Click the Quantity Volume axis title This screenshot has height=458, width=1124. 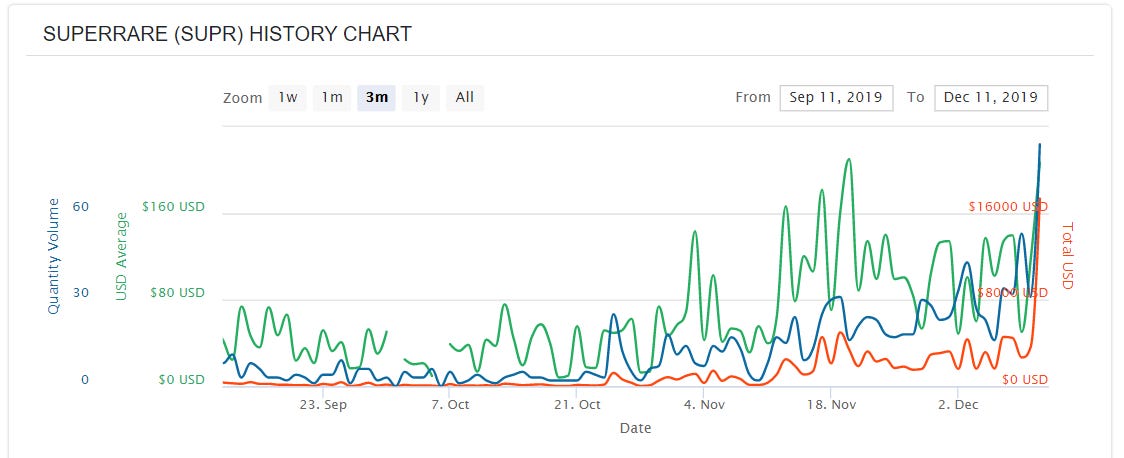pos(54,257)
